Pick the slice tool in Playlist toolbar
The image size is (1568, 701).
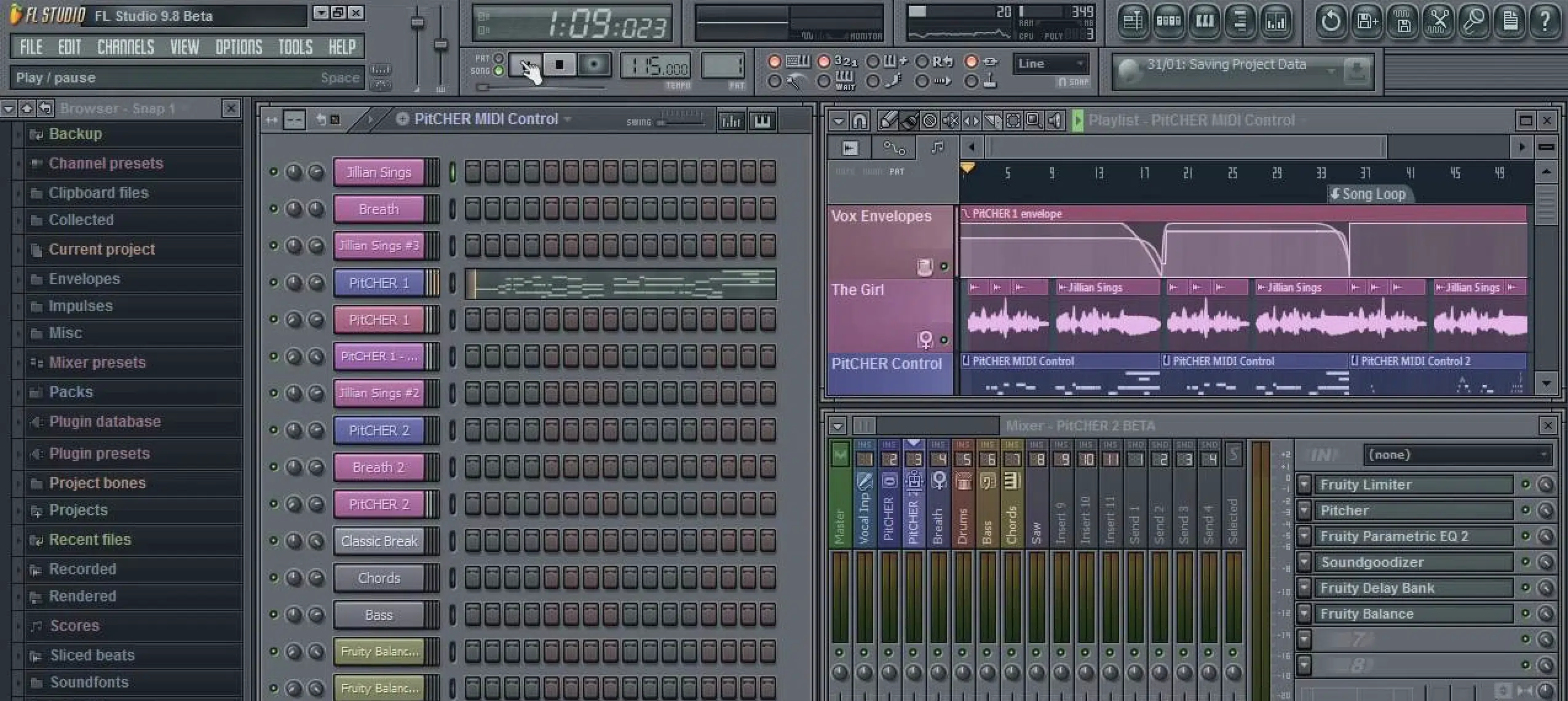[x=992, y=121]
